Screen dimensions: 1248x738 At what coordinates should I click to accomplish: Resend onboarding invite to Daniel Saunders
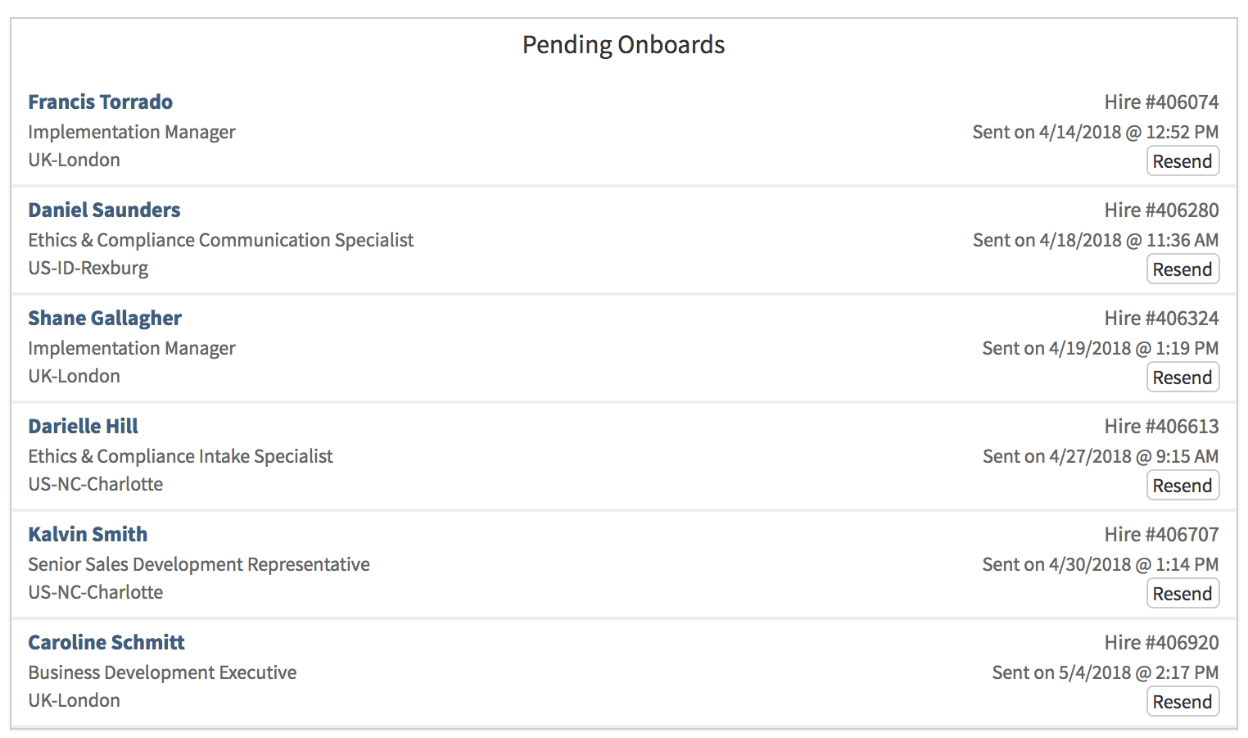[1182, 268]
